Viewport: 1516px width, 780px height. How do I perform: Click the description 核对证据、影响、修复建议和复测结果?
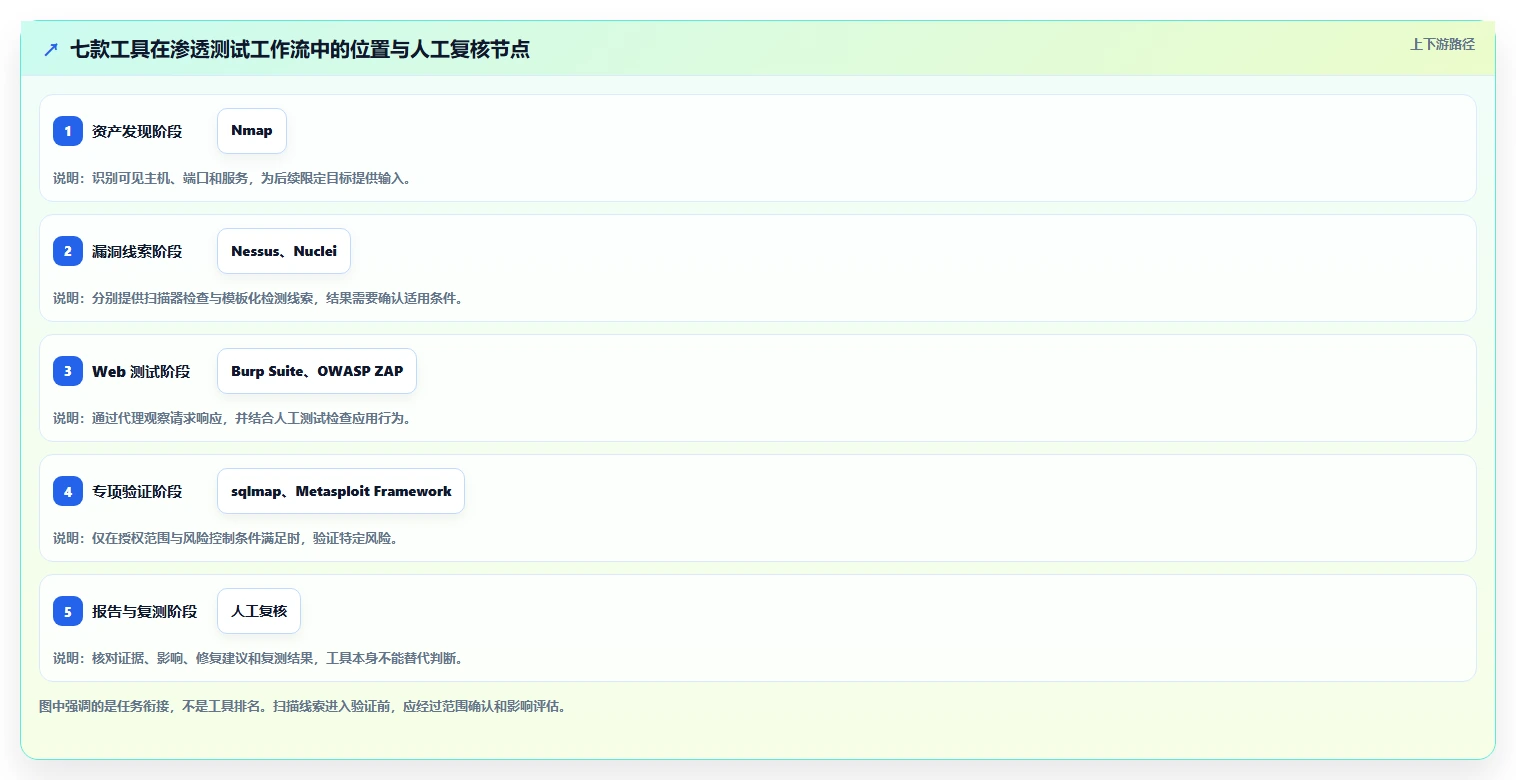[204, 658]
